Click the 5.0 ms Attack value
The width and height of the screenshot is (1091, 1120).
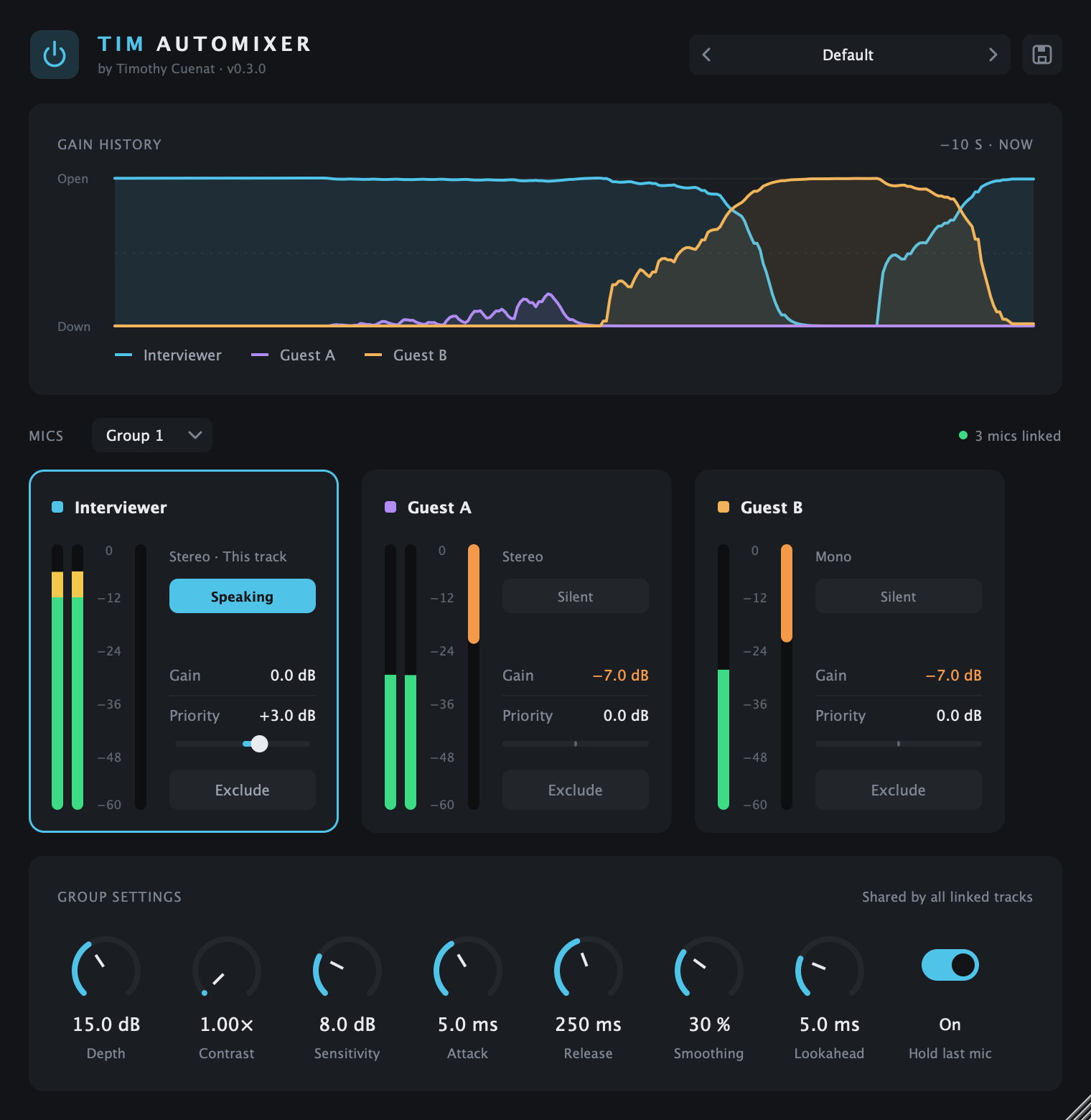pyautogui.click(x=468, y=1025)
